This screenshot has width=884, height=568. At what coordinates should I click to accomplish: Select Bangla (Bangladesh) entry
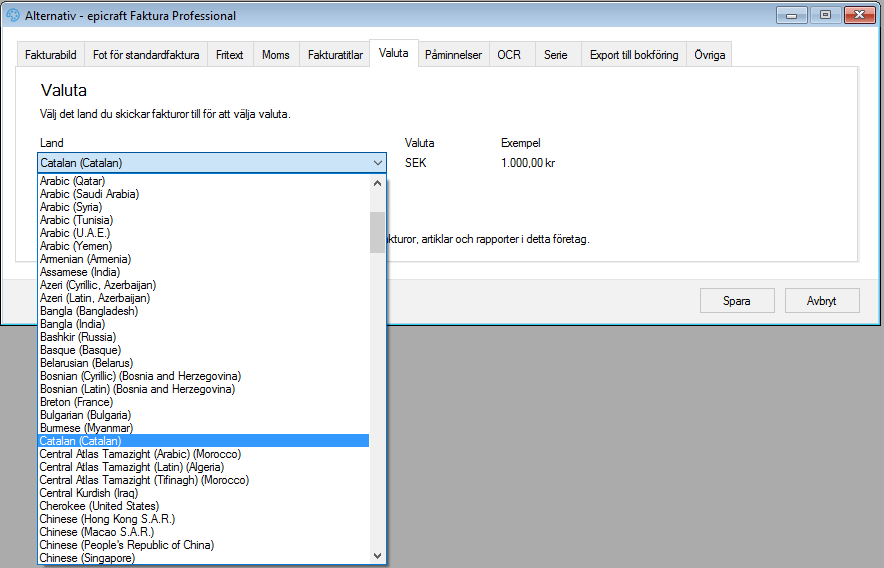(x=204, y=311)
